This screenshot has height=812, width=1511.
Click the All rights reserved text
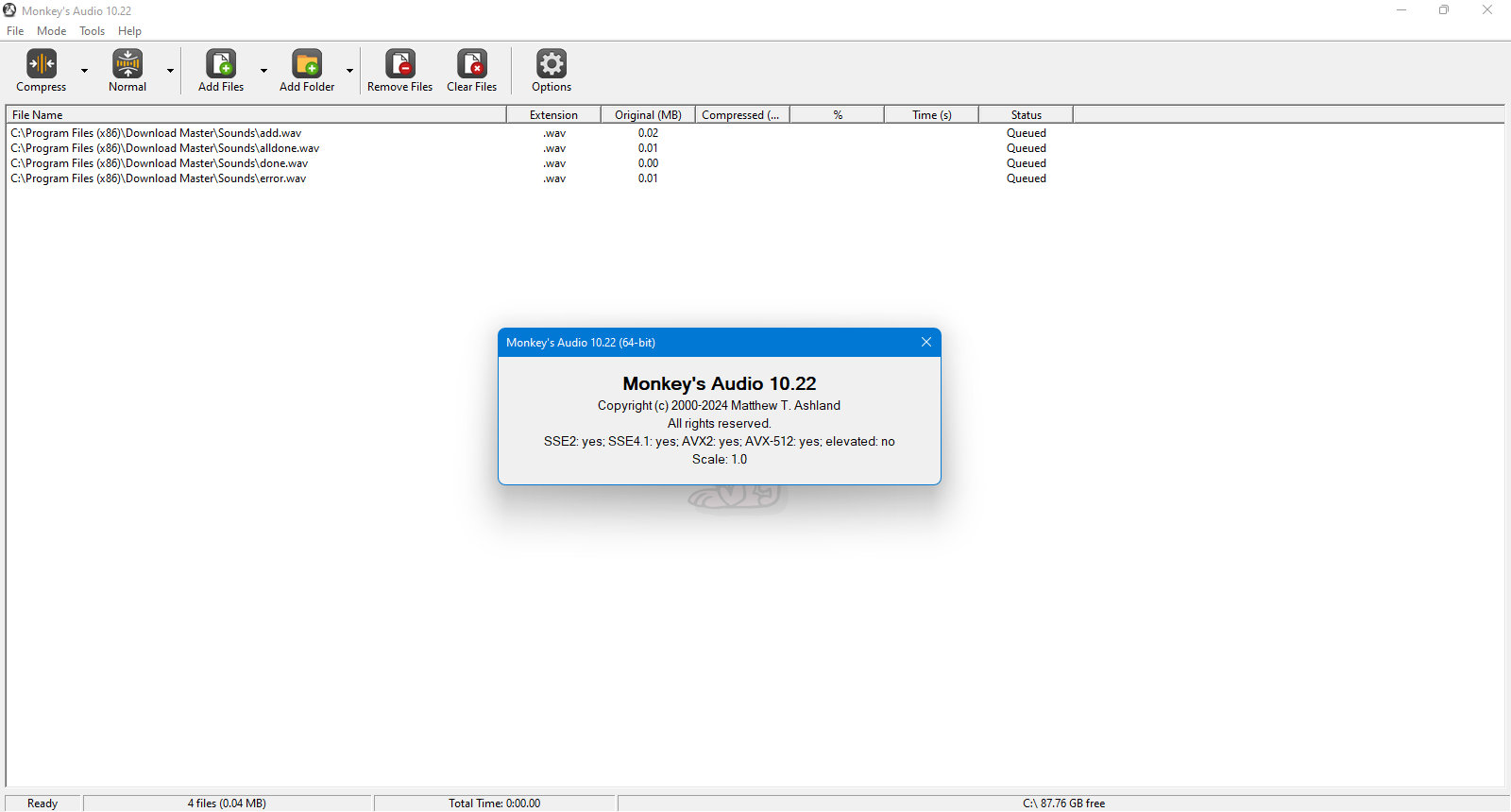point(720,423)
